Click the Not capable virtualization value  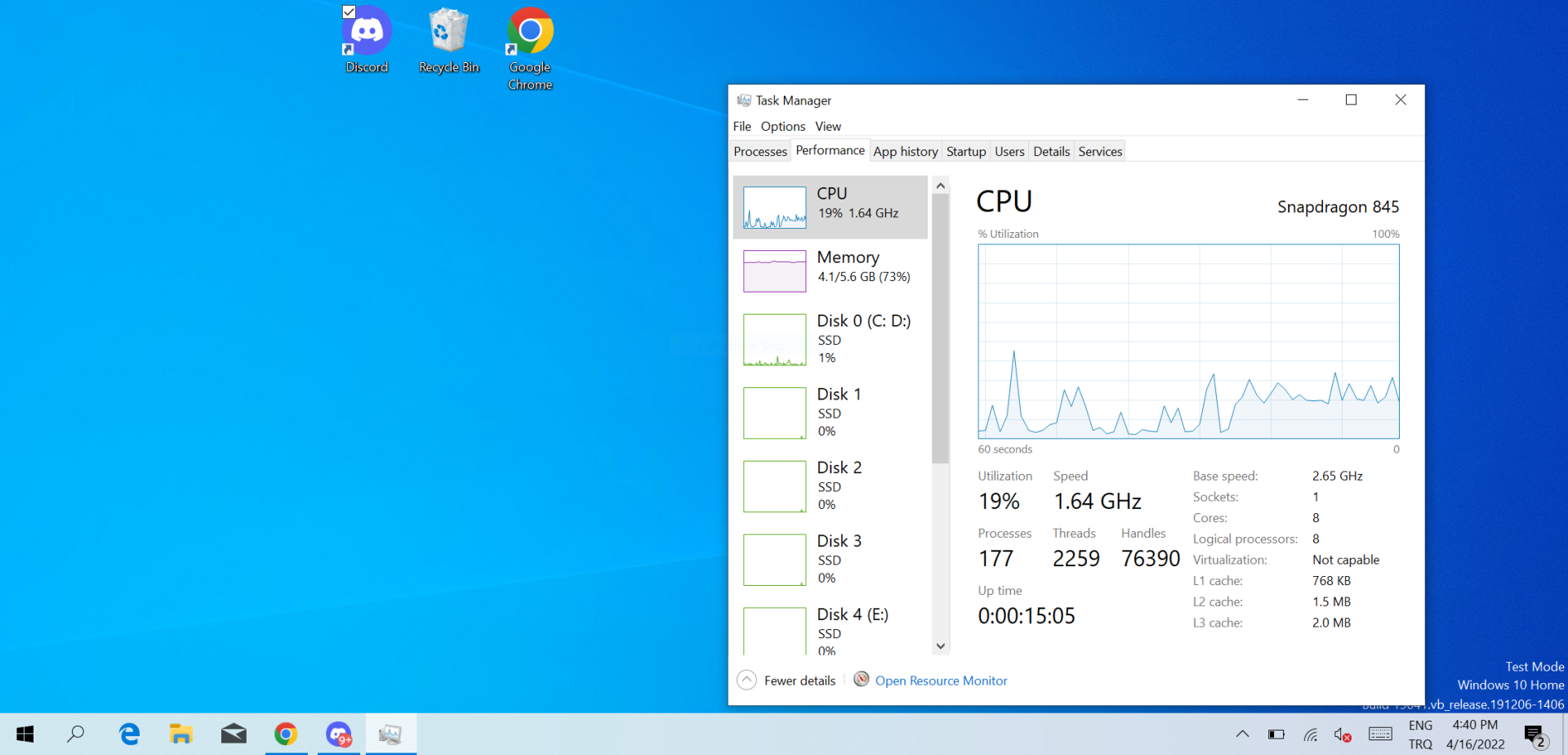click(1346, 560)
